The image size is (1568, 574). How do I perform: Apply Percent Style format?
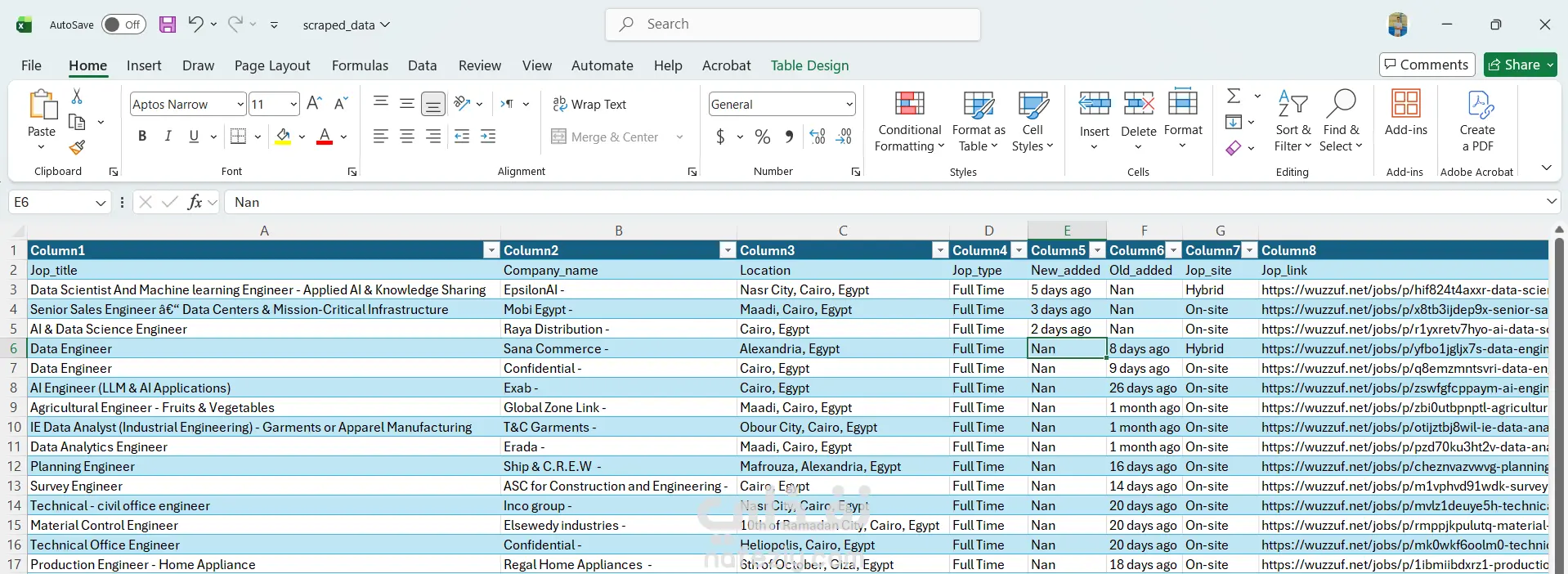[x=763, y=137]
